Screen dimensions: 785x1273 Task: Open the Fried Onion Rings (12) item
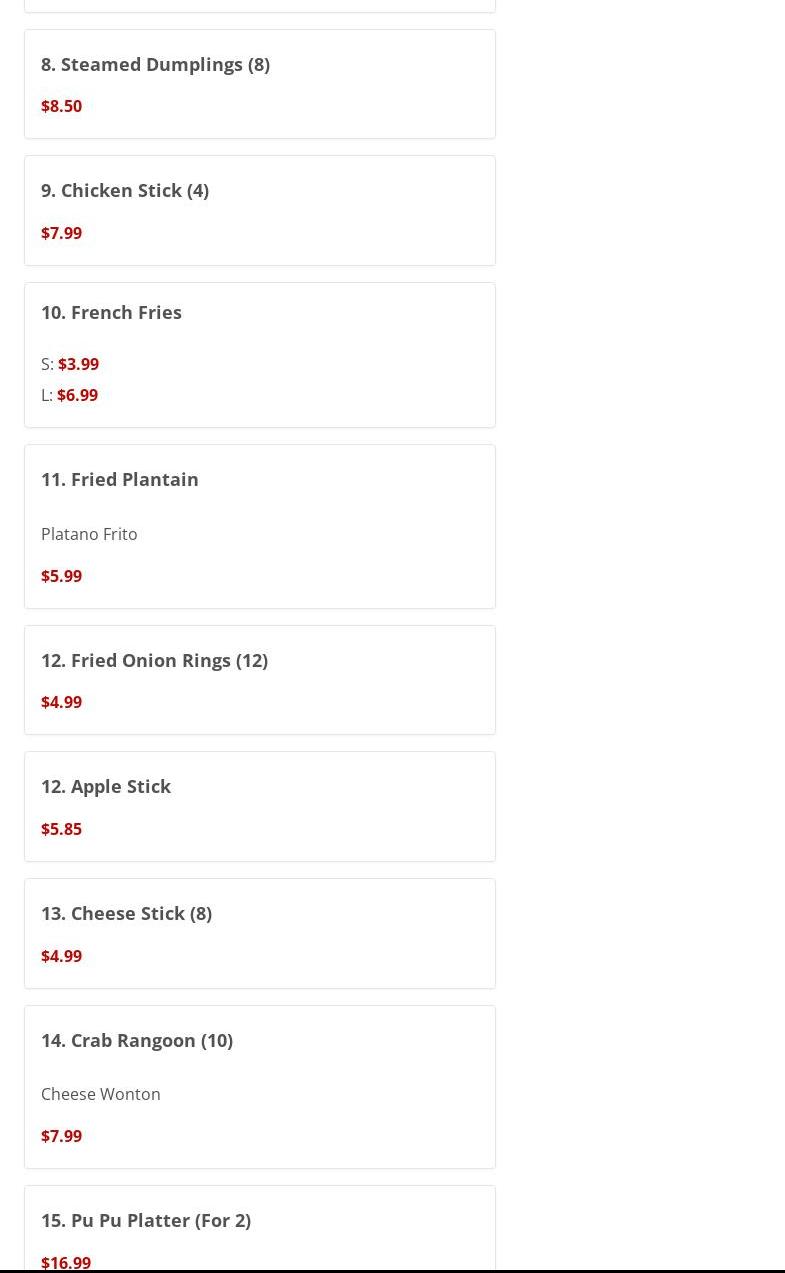[154, 660]
